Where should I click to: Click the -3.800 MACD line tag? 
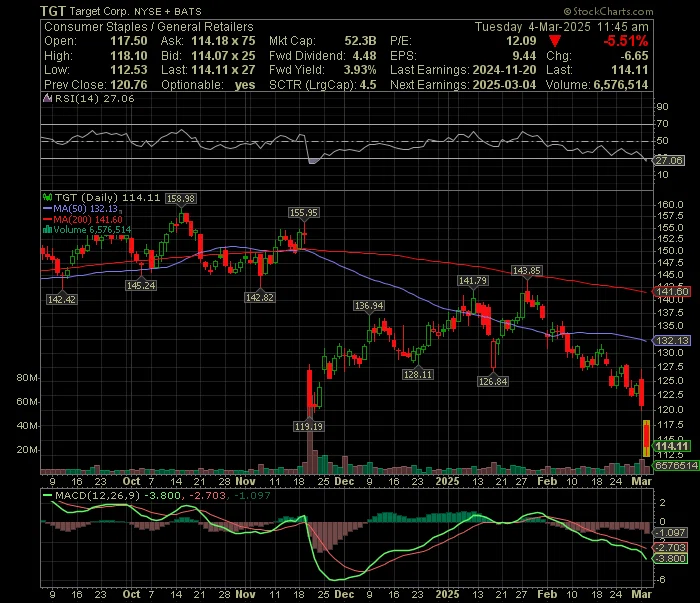[x=670, y=558]
